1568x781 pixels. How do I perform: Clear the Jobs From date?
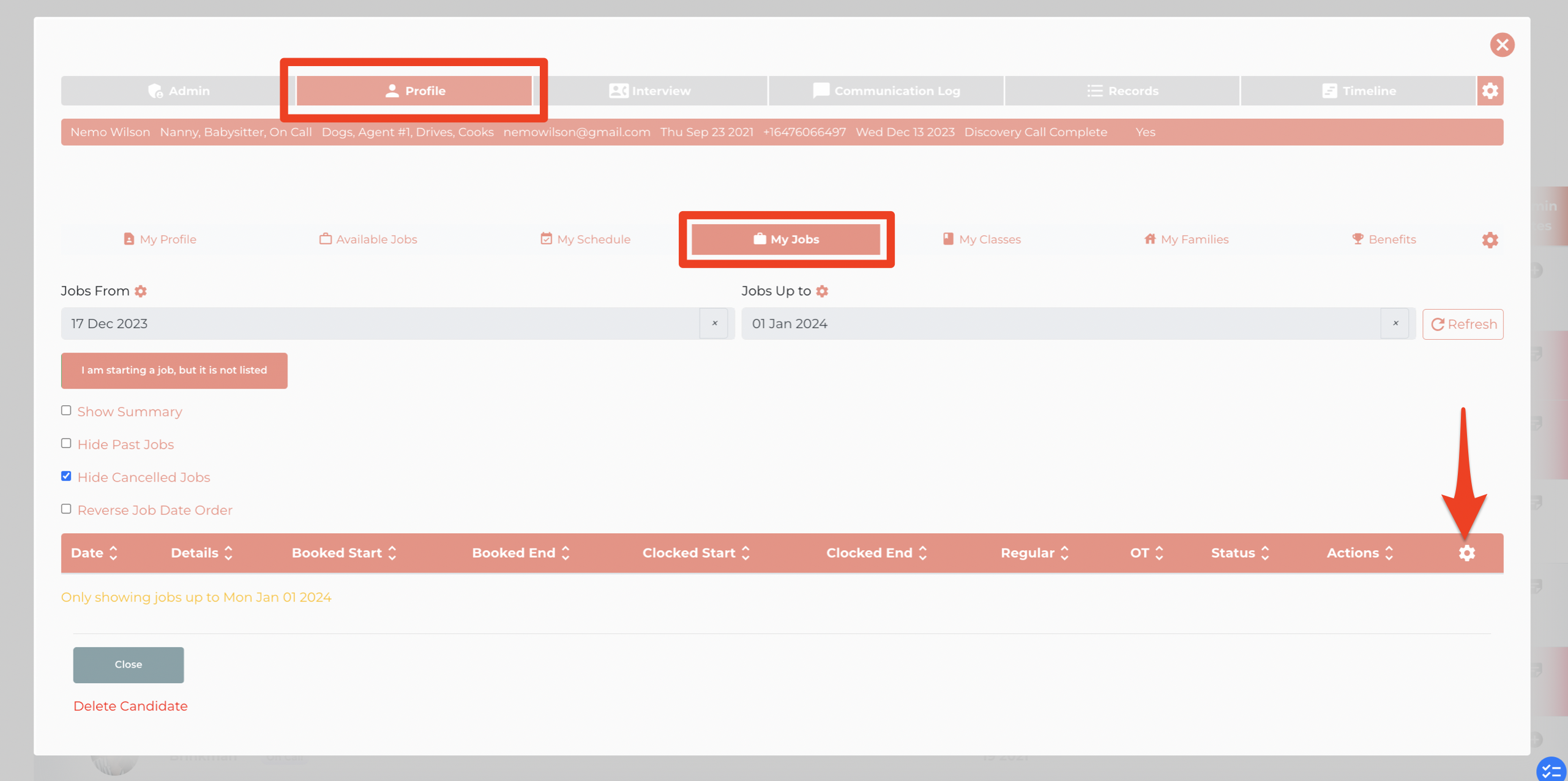tap(714, 323)
